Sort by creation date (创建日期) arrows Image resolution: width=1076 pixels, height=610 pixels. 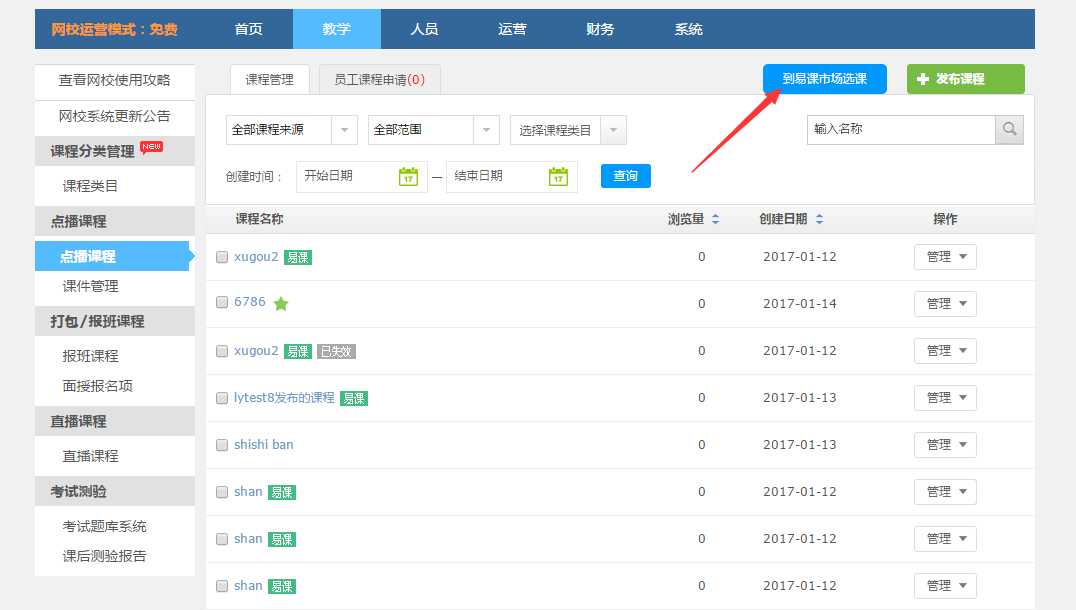[820, 220]
